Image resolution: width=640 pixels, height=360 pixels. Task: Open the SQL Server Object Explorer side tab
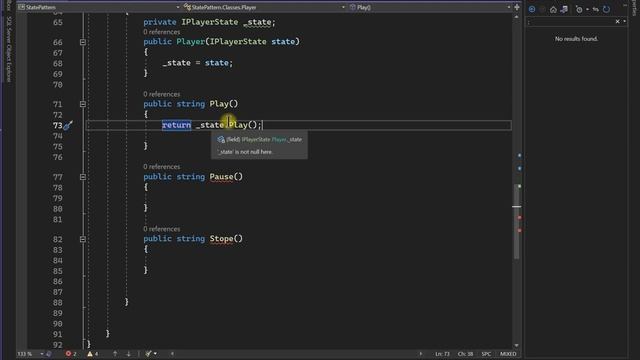9,50
